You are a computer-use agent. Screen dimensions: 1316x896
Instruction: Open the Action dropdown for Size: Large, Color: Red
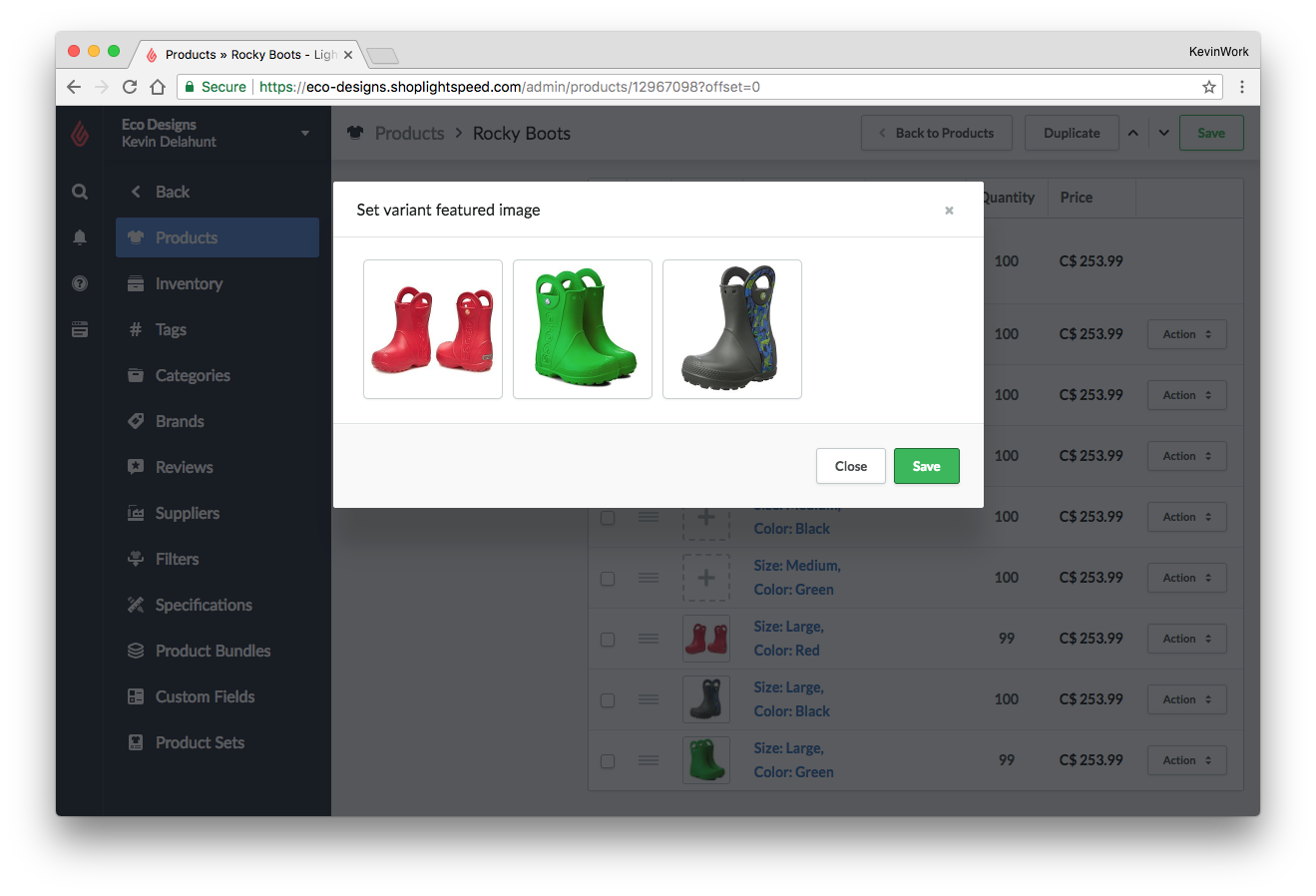click(x=1186, y=639)
